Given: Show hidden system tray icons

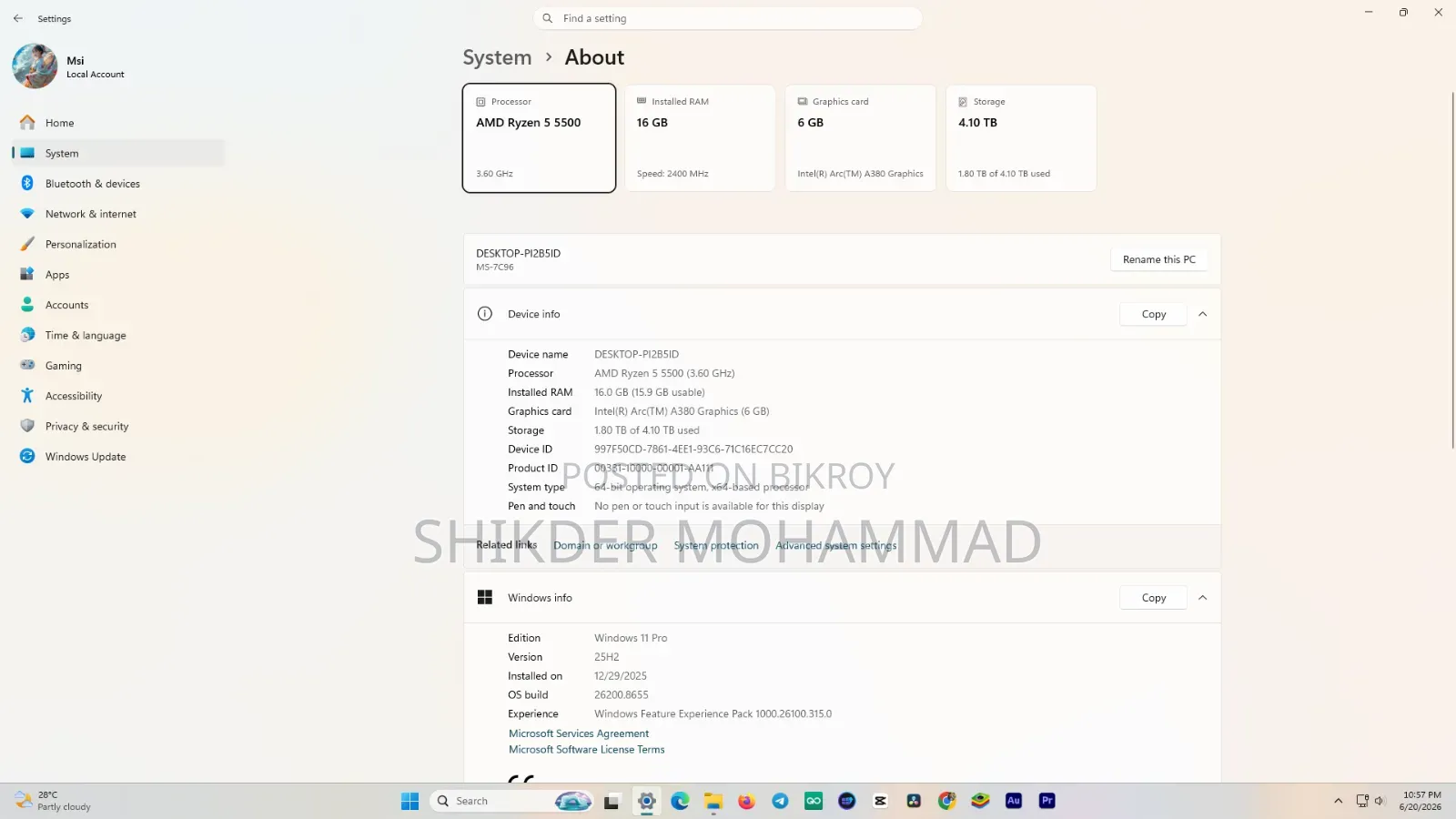Looking at the screenshot, I should point(1338,801).
